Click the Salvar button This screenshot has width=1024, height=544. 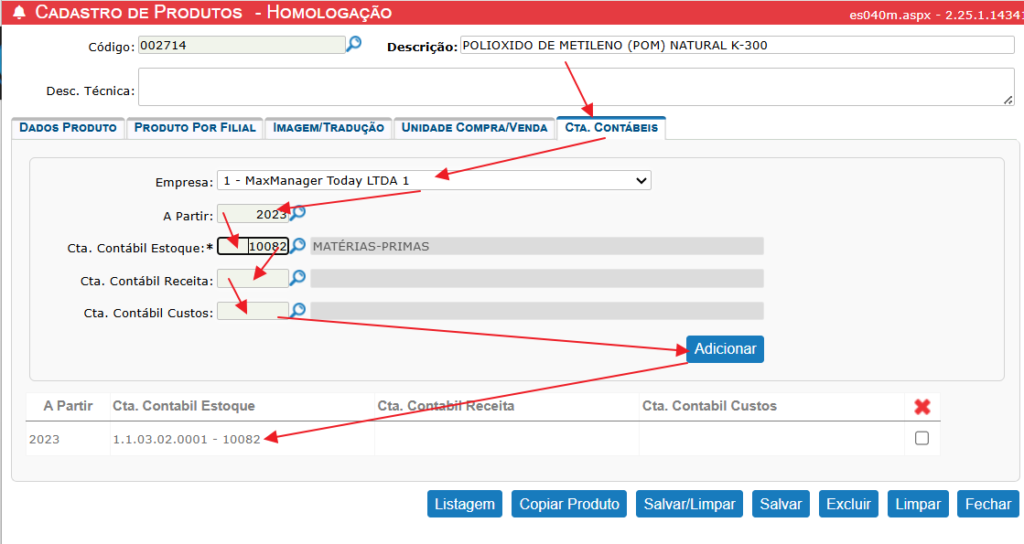[780, 504]
